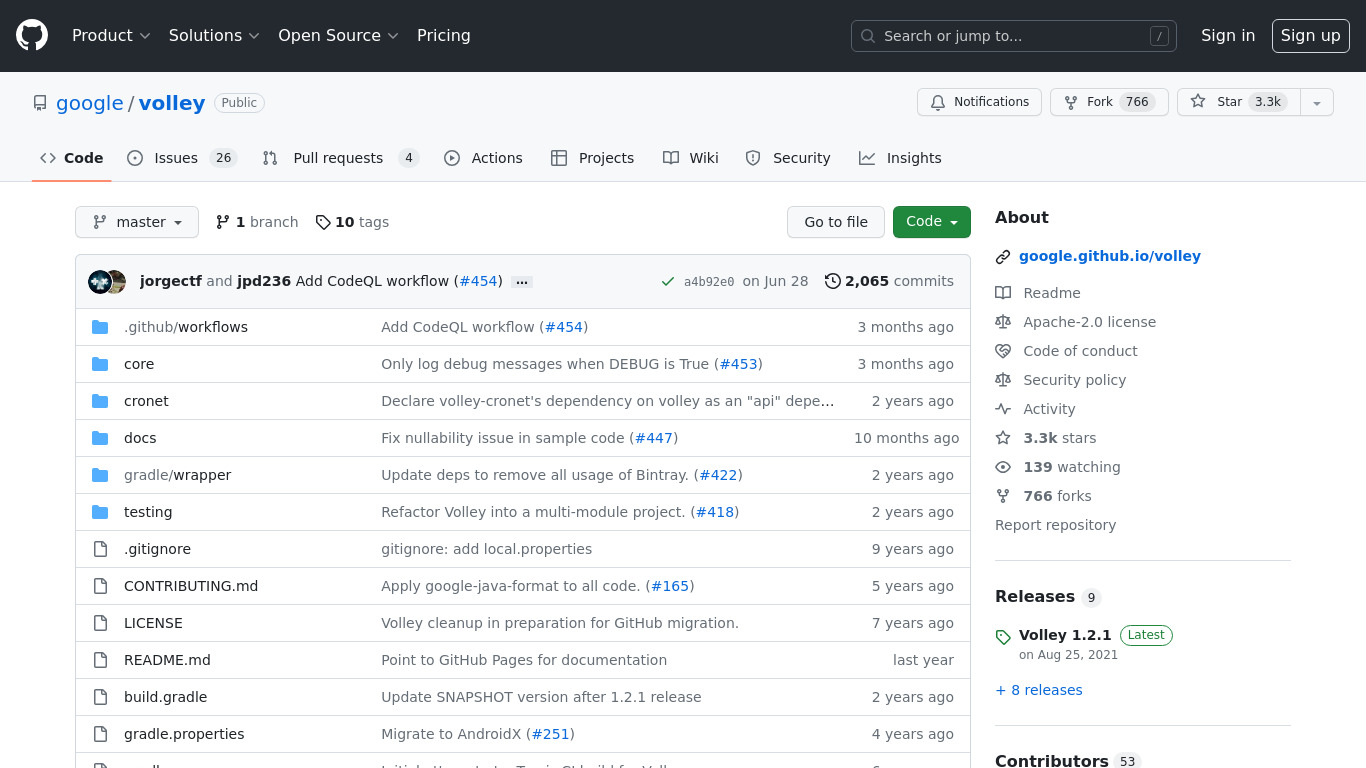Focus the Search or jump to field
This screenshot has width=1366, height=768.
1014,36
